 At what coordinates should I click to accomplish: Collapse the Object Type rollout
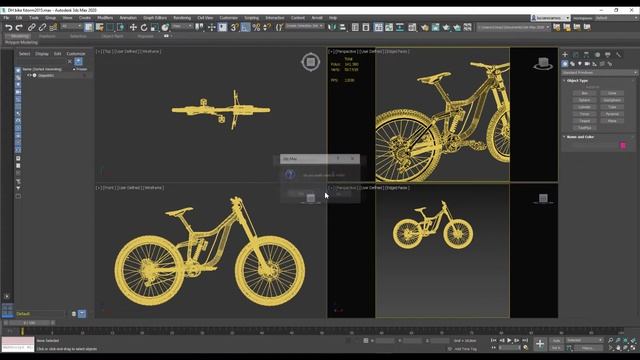(577, 81)
